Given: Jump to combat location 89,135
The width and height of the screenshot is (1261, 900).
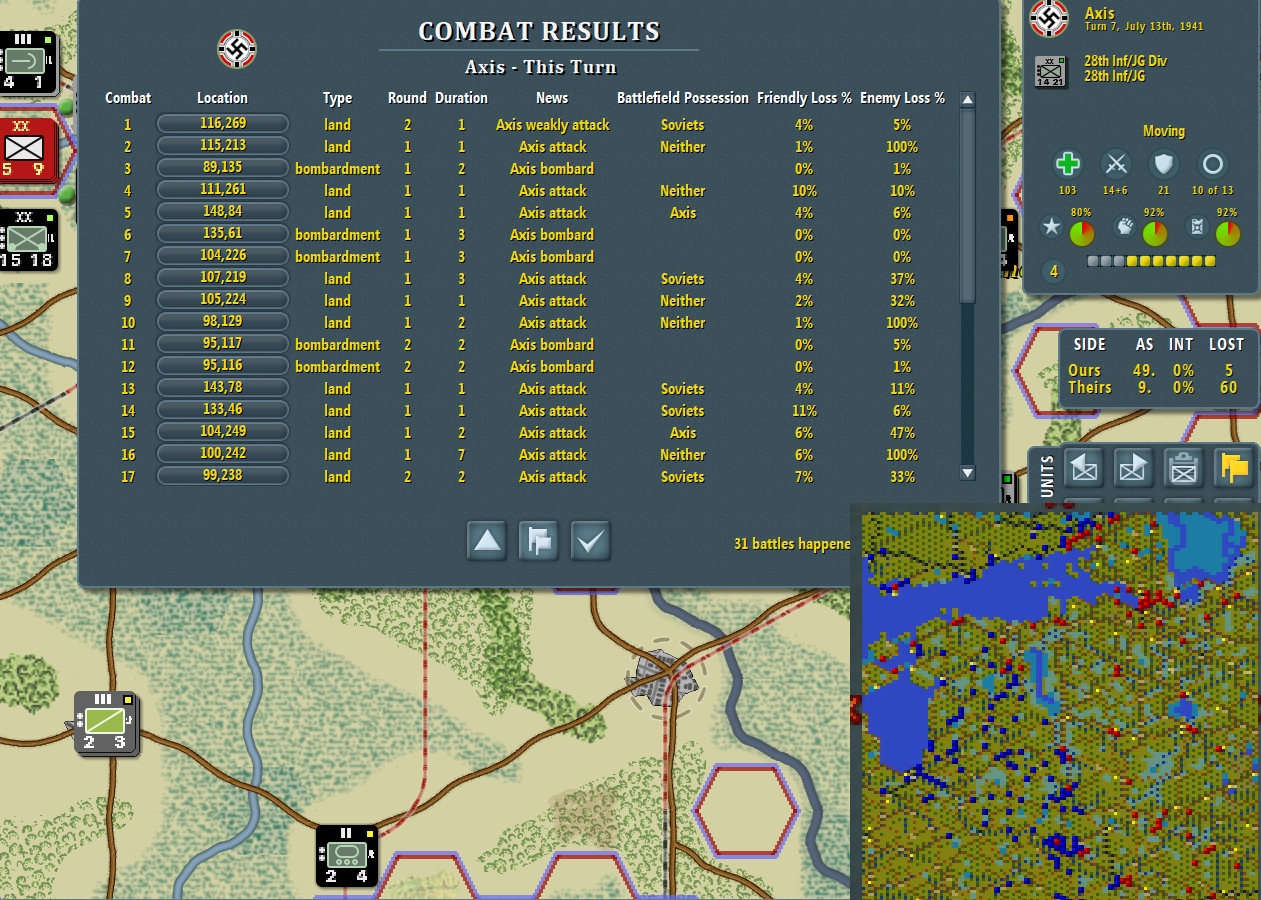Looking at the screenshot, I should coord(223,168).
